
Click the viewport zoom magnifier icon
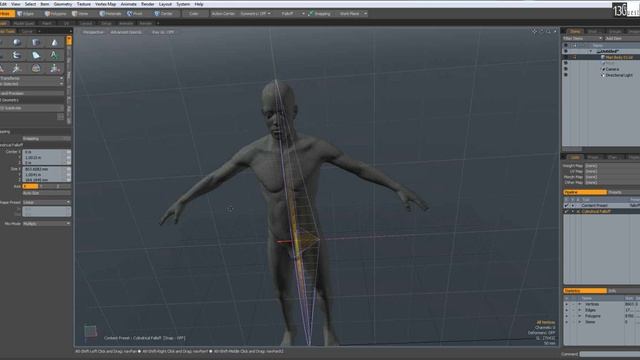[548, 31]
